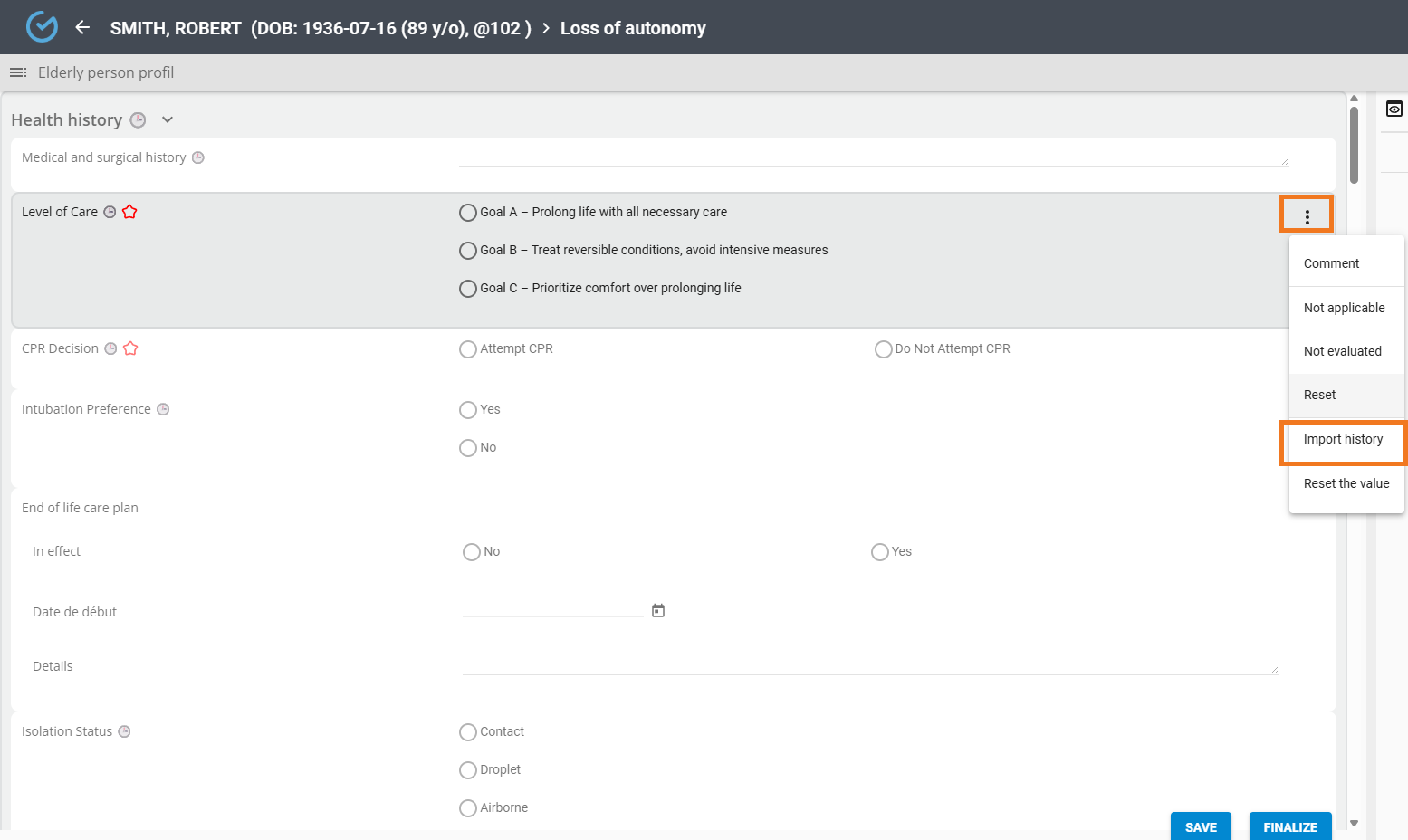
Task: Click history clock icon next to Isolation Status
Action: click(x=125, y=731)
